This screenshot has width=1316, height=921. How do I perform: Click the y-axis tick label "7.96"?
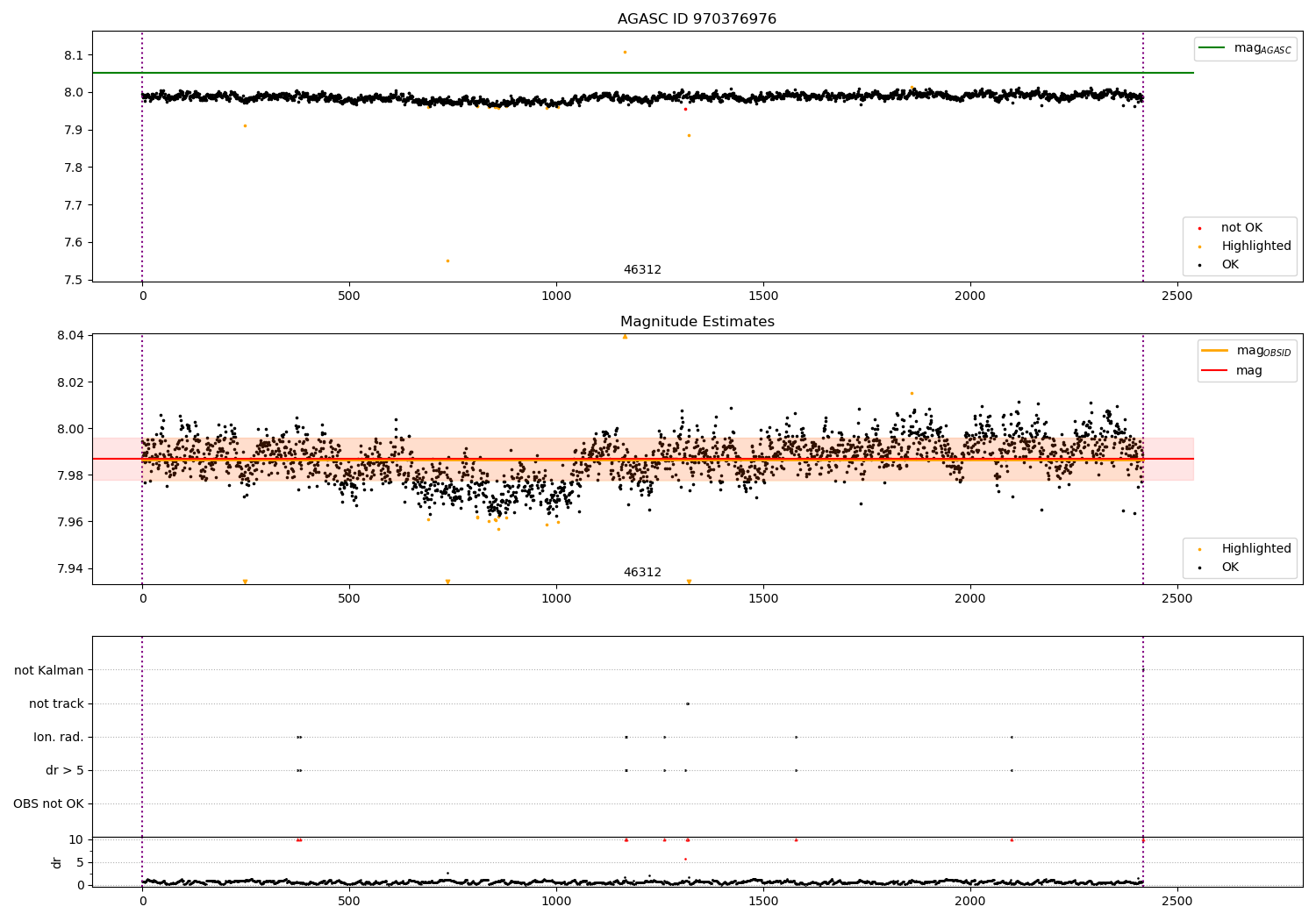pyautogui.click(x=70, y=523)
